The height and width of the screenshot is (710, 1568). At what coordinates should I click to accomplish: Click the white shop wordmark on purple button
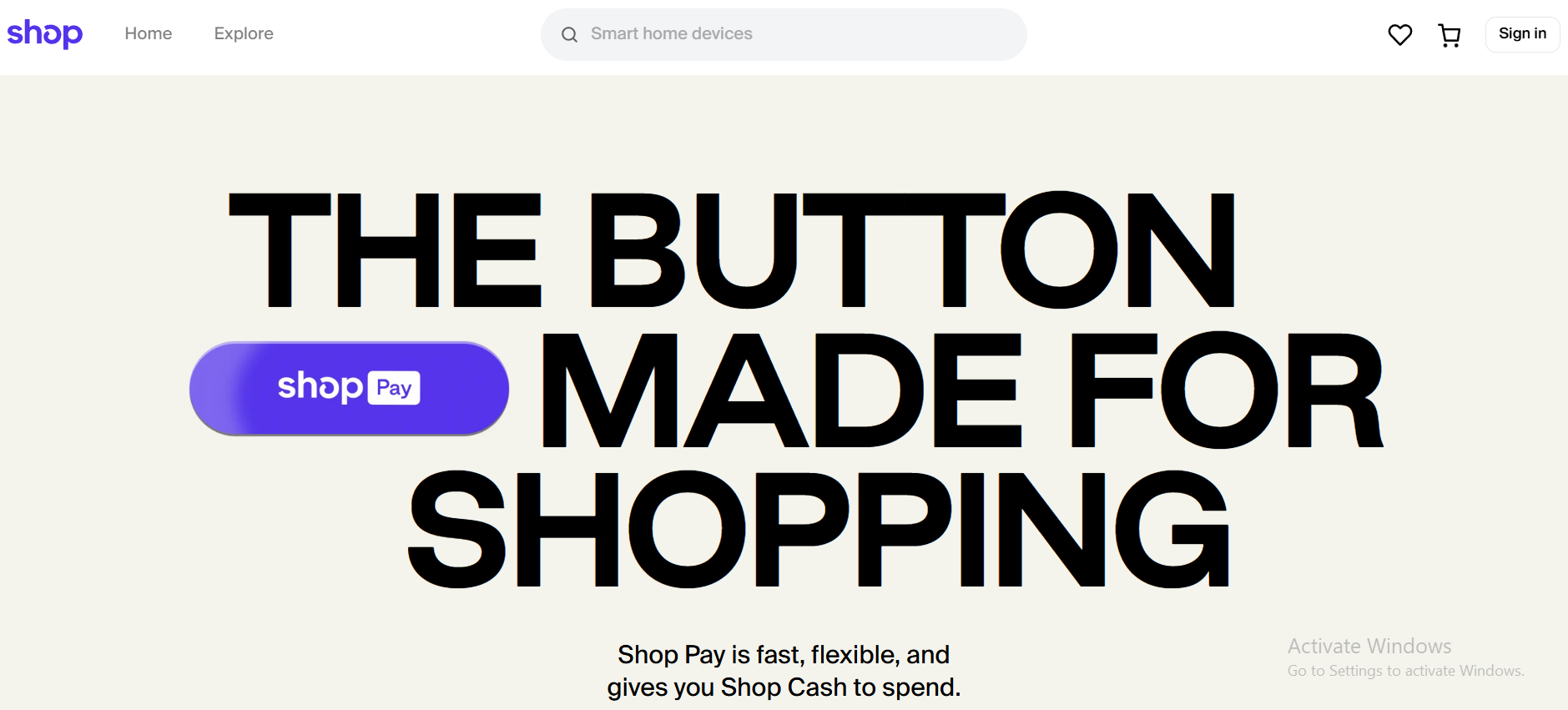[x=320, y=386]
